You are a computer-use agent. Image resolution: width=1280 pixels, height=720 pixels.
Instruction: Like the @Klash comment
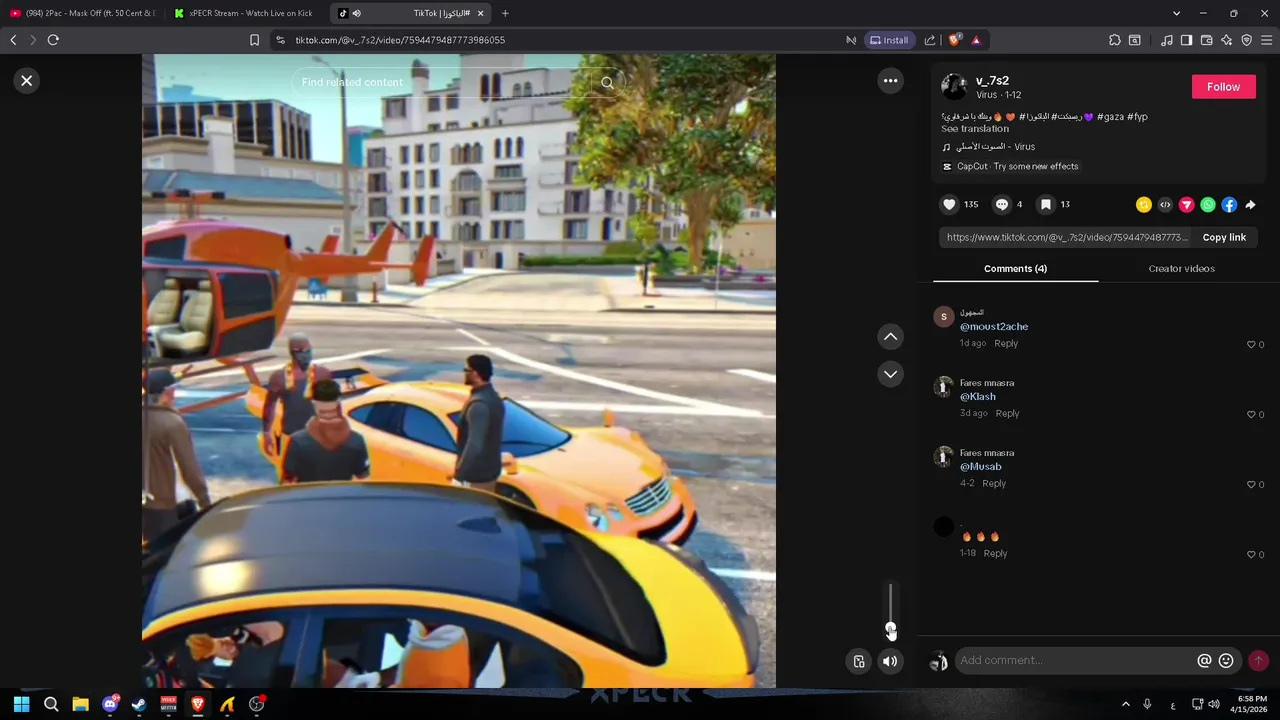(1251, 415)
